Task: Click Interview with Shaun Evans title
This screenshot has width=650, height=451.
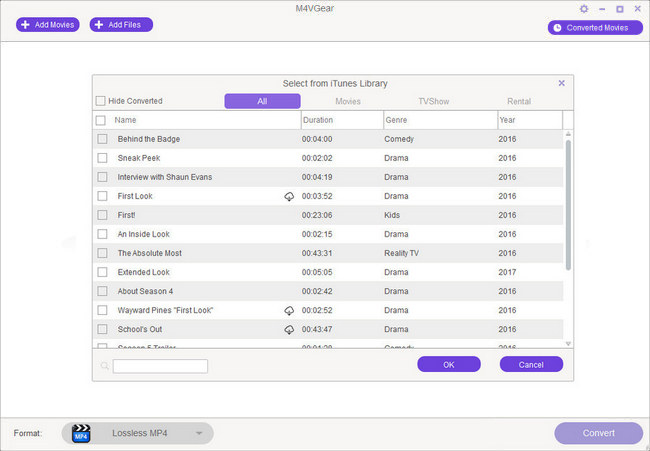Action: (x=165, y=177)
